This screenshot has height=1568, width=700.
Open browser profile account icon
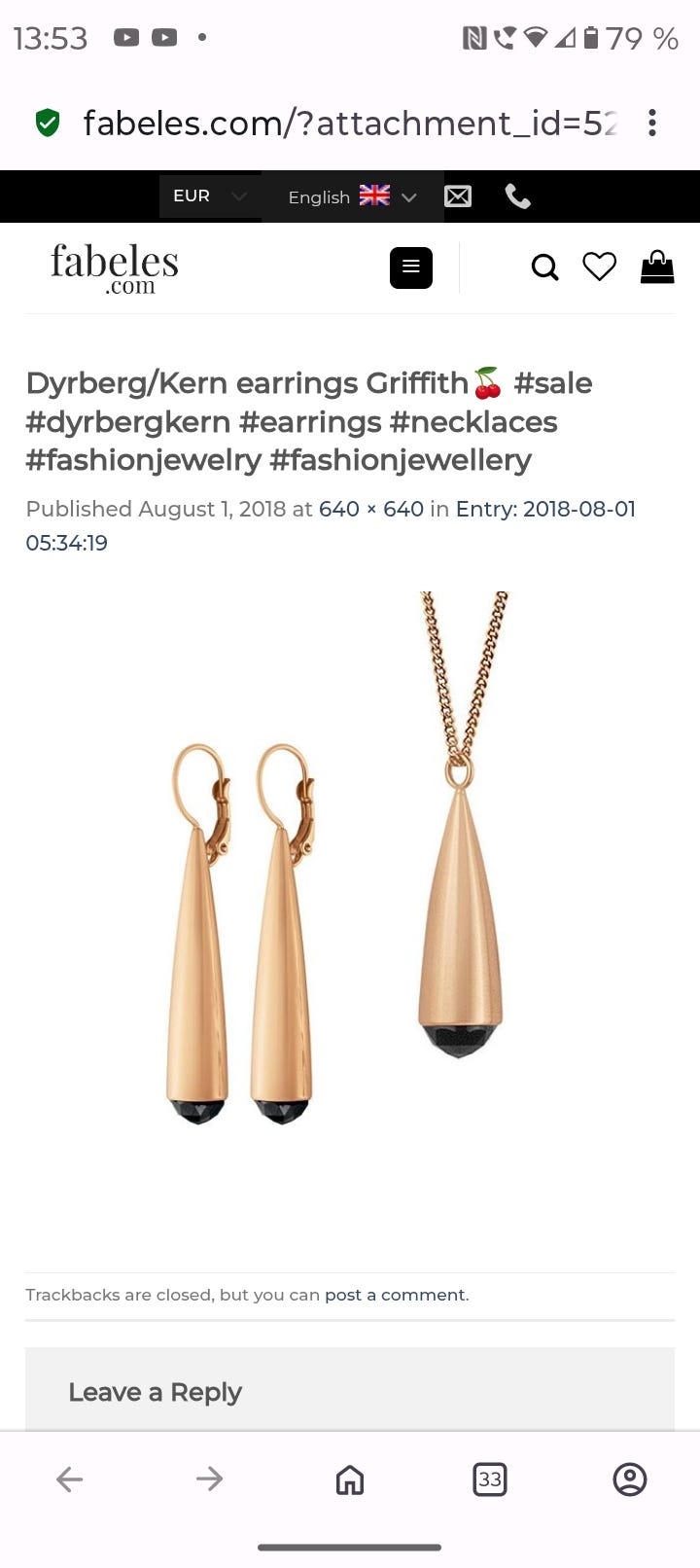tap(630, 1479)
